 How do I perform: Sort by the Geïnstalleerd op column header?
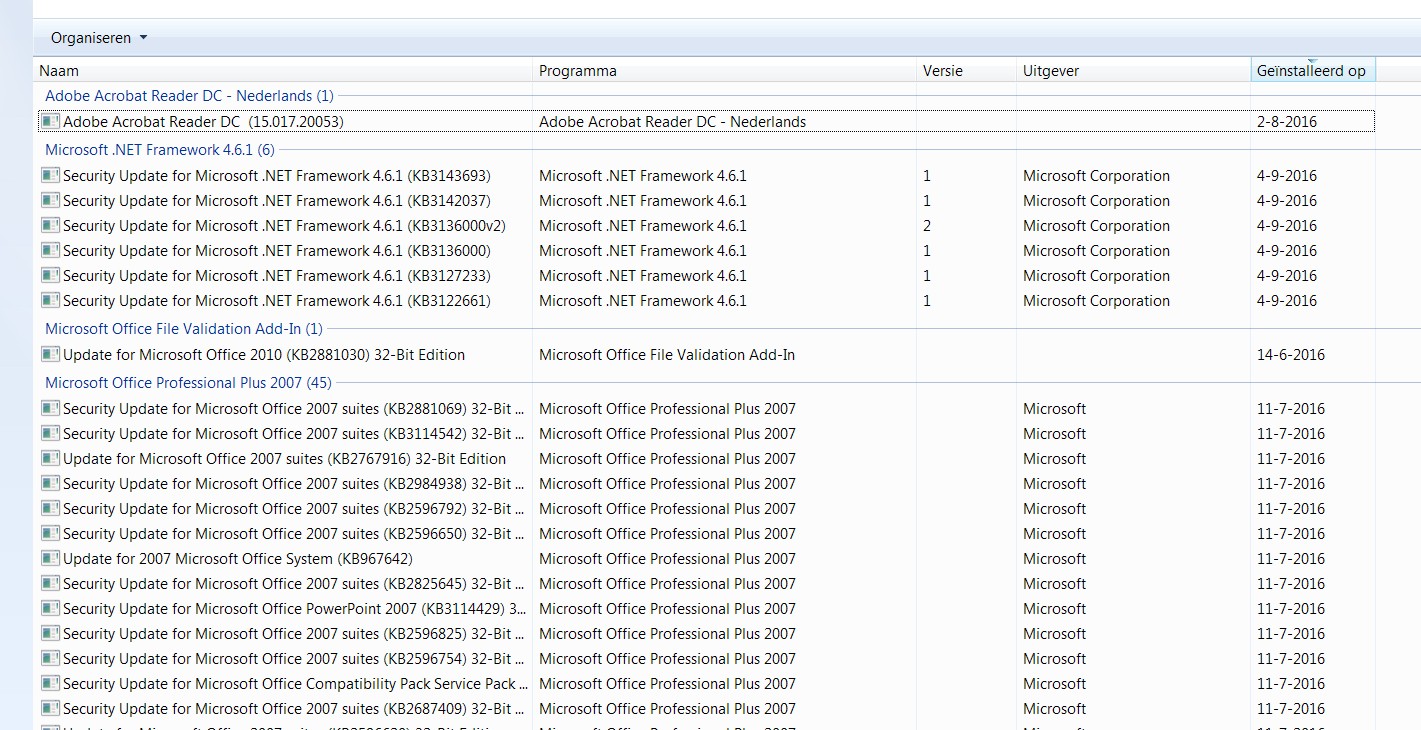pyautogui.click(x=1313, y=70)
